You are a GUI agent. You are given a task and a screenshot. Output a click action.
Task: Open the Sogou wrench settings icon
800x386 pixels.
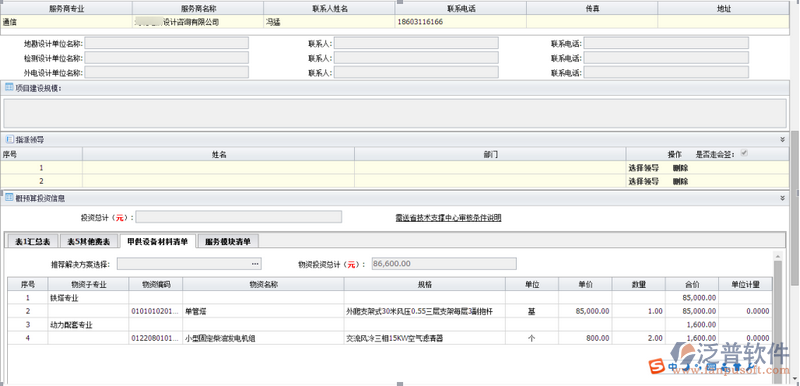pyautogui.click(x=751, y=367)
